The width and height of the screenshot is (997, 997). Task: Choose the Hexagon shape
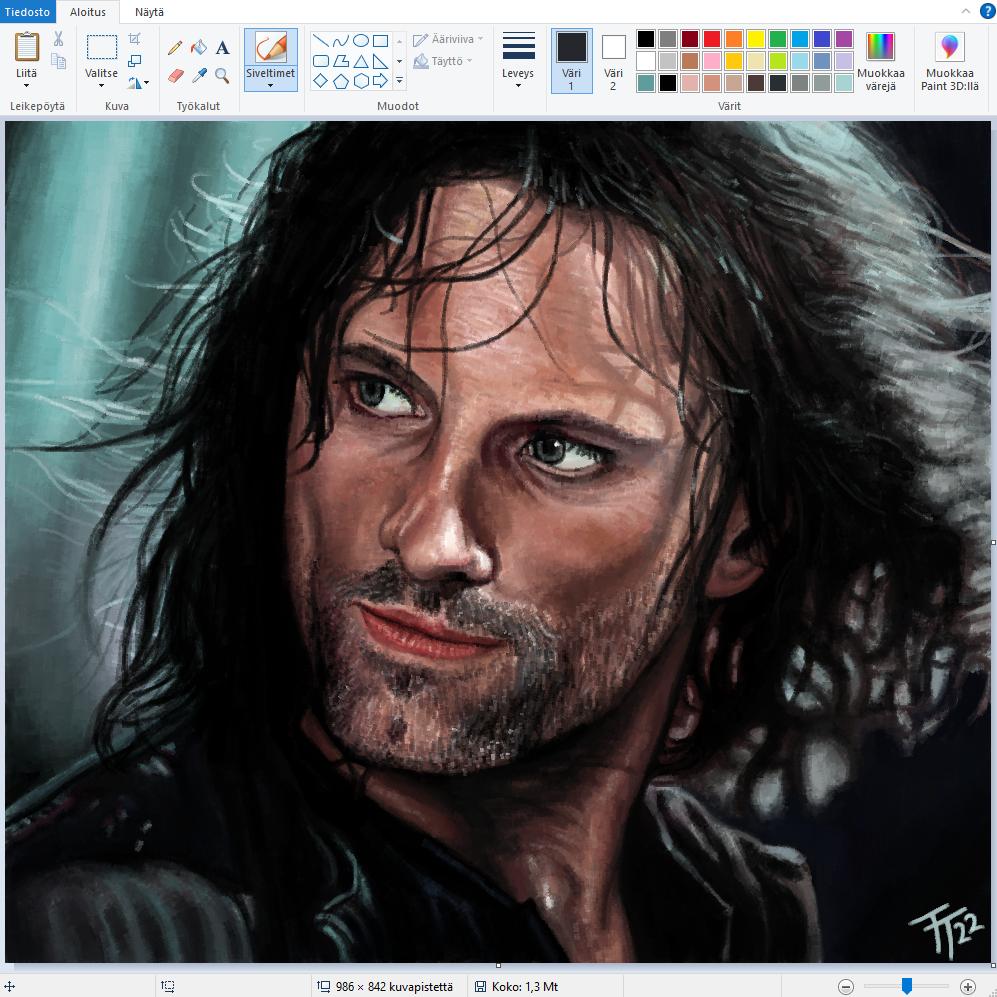[361, 81]
